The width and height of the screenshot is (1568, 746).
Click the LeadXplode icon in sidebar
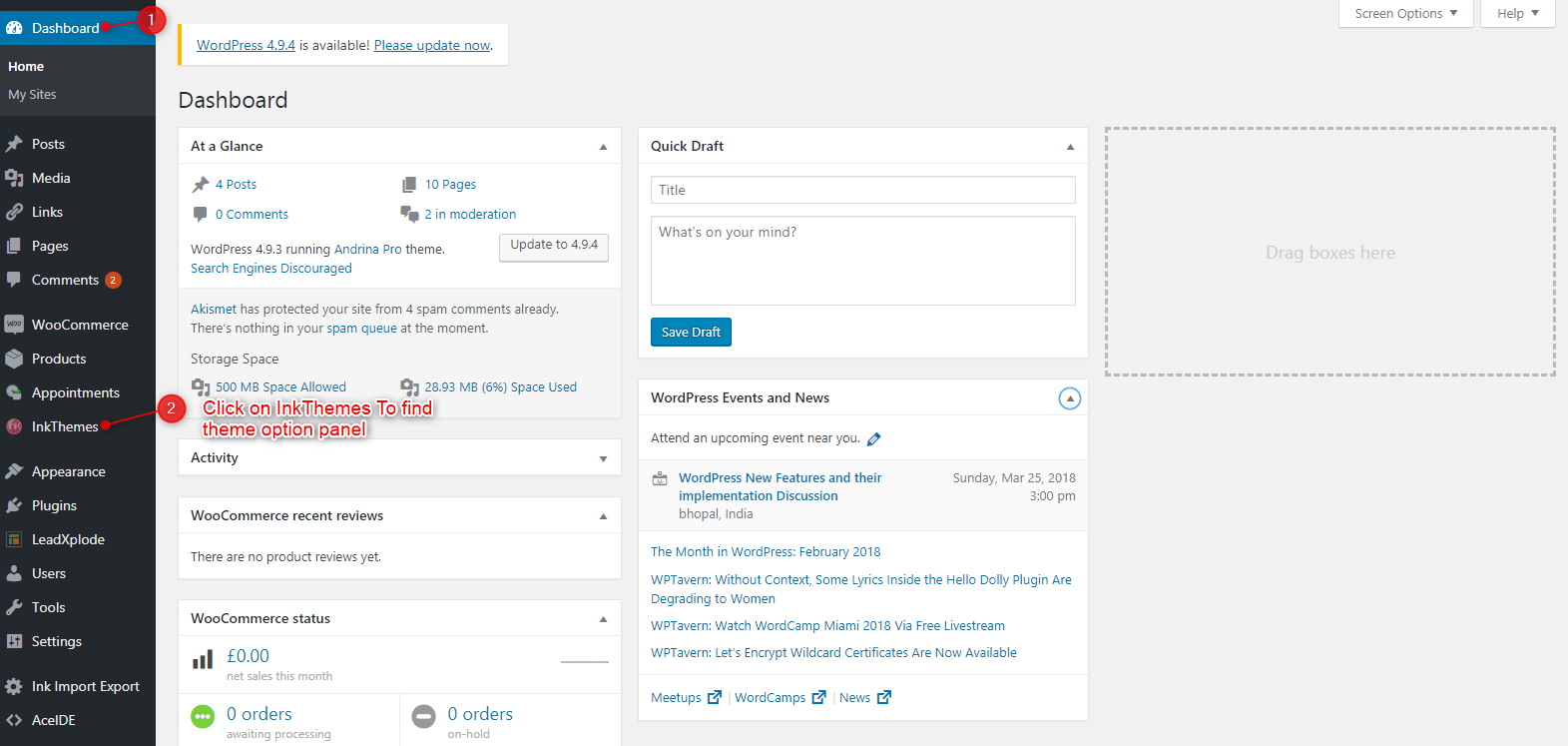tap(14, 539)
